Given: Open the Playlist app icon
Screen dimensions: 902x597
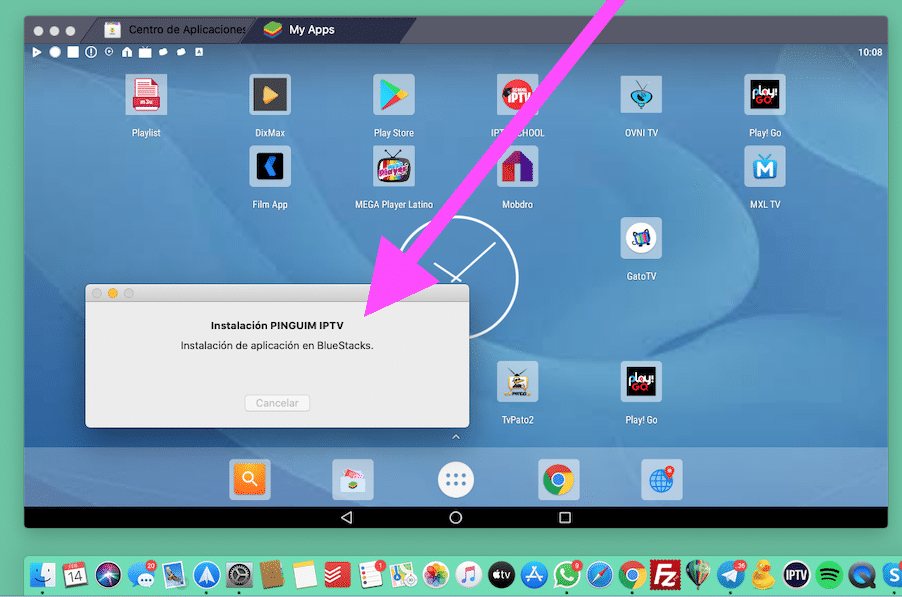Looking at the screenshot, I should 146,96.
